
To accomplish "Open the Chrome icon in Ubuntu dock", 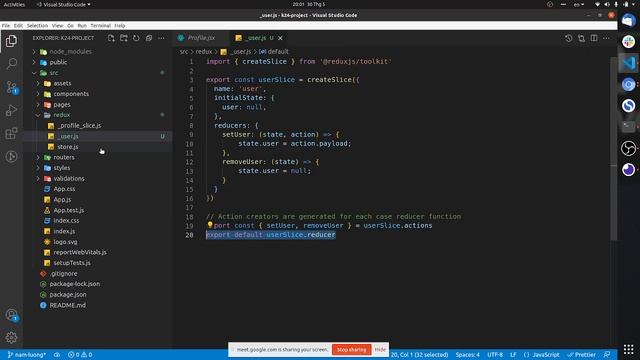I will pyautogui.click(x=629, y=84).
